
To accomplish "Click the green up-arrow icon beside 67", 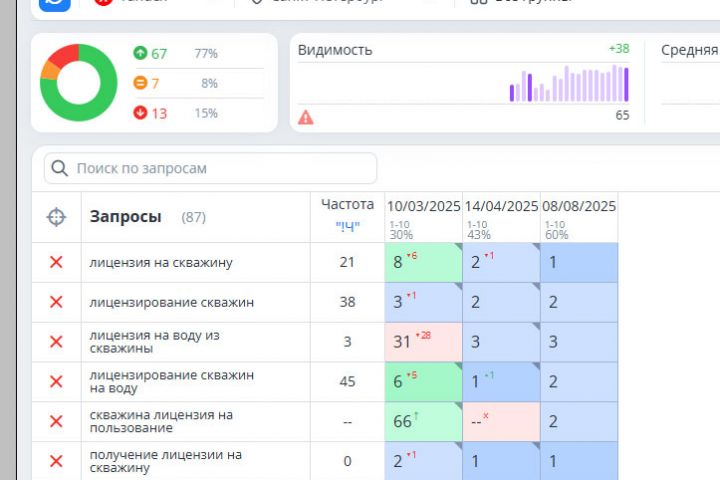I will [x=140, y=53].
